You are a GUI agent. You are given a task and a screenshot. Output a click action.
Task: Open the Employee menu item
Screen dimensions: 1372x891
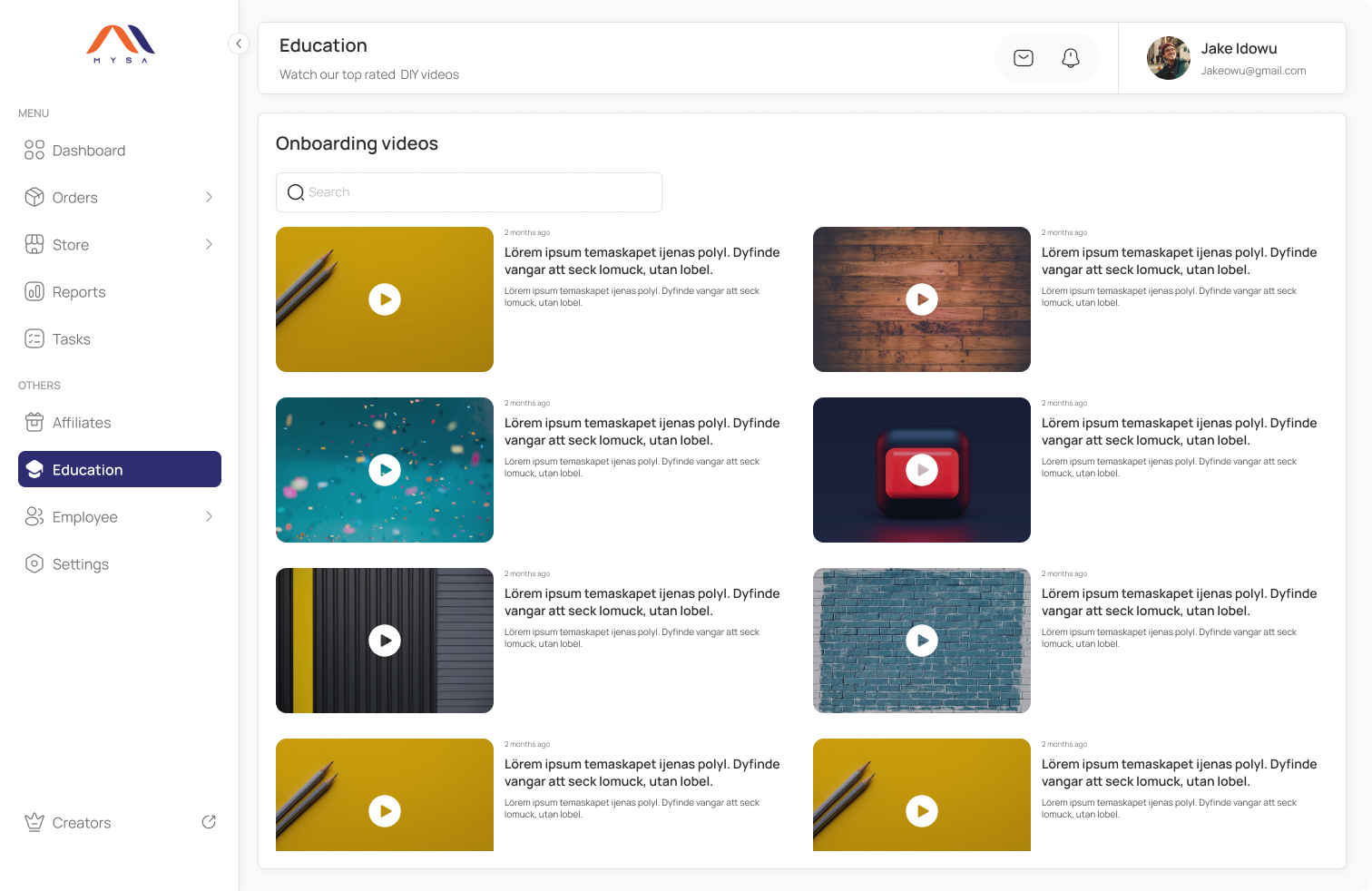(x=120, y=516)
